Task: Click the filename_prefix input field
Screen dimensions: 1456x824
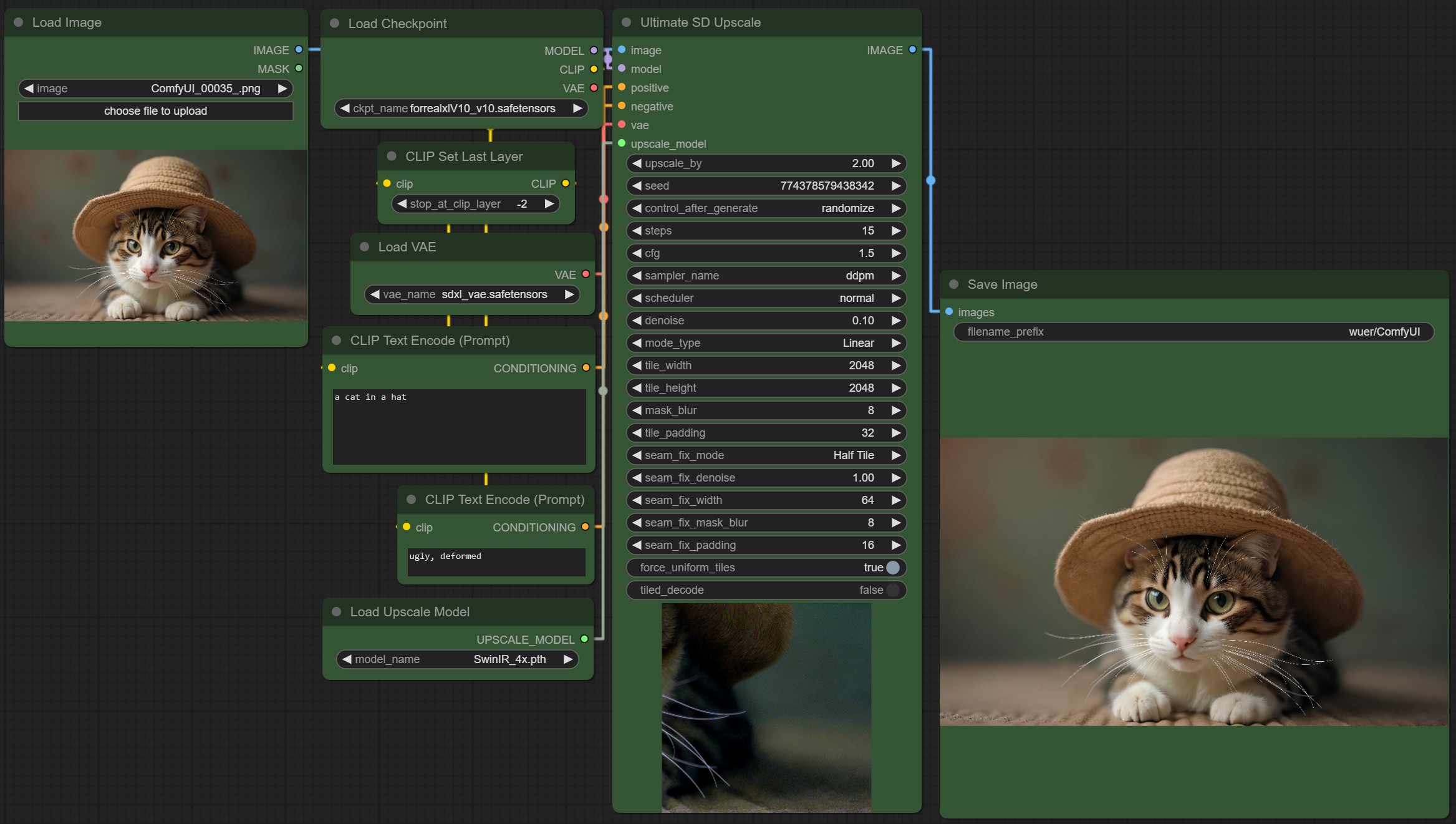Action: click(1193, 332)
